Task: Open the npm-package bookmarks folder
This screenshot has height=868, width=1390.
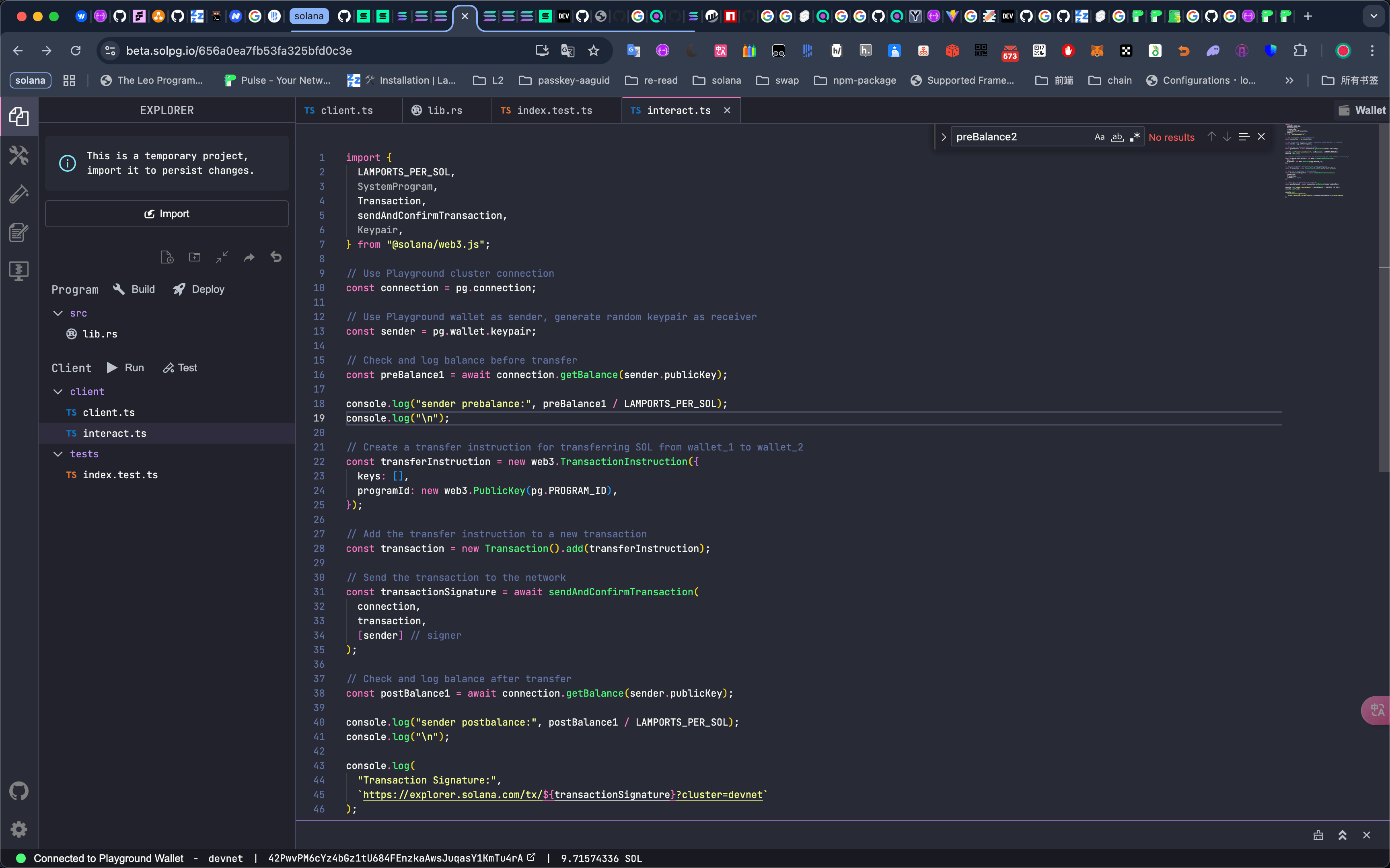Action: click(855, 80)
